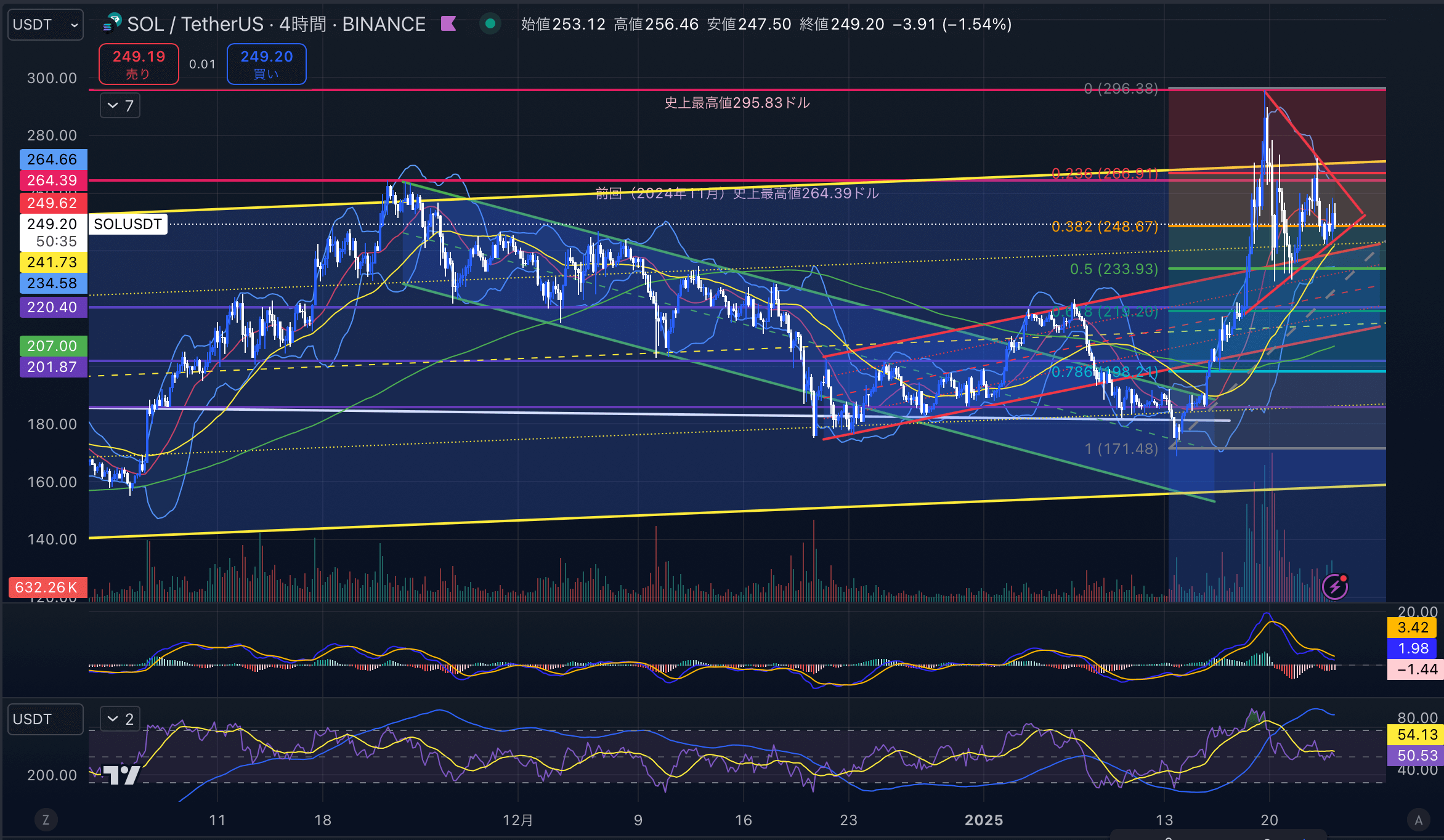Expand the 2 indicators legend in lower pane
This screenshot has width=1444, height=840.
pos(120,719)
